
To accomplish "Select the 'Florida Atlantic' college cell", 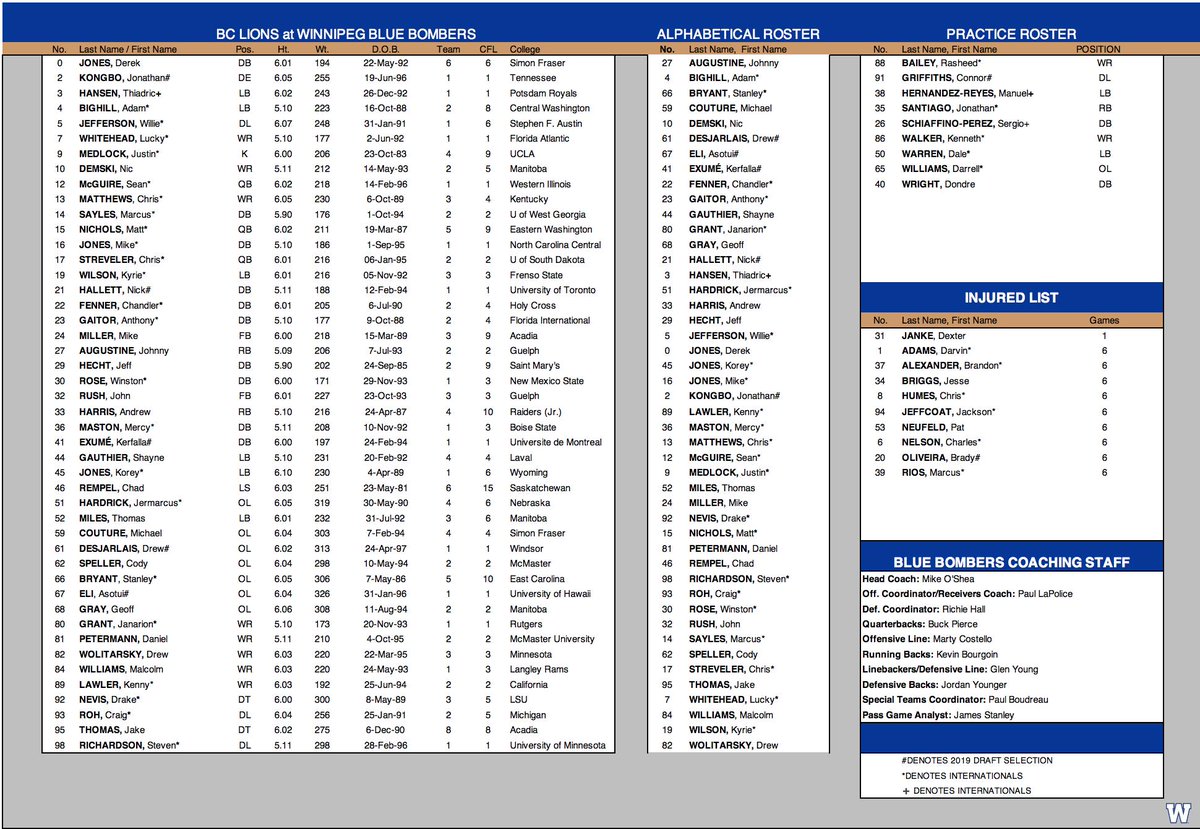I will (541, 138).
